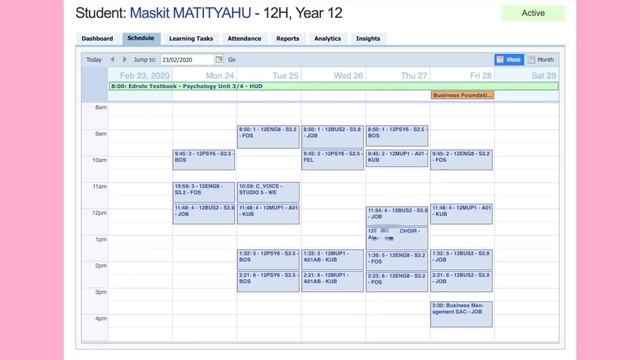Select the Schedule tab
The height and width of the screenshot is (360, 640).
[x=141, y=38]
